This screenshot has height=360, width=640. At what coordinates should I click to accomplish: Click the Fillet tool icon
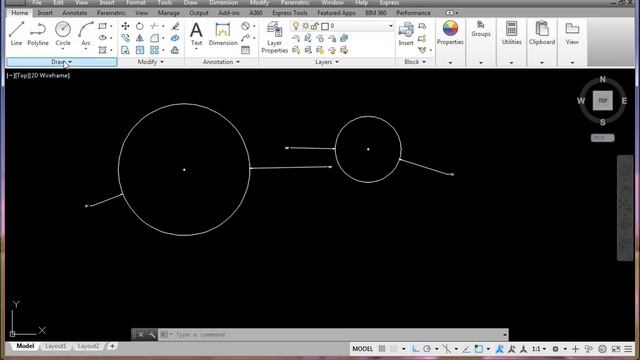[154, 38]
